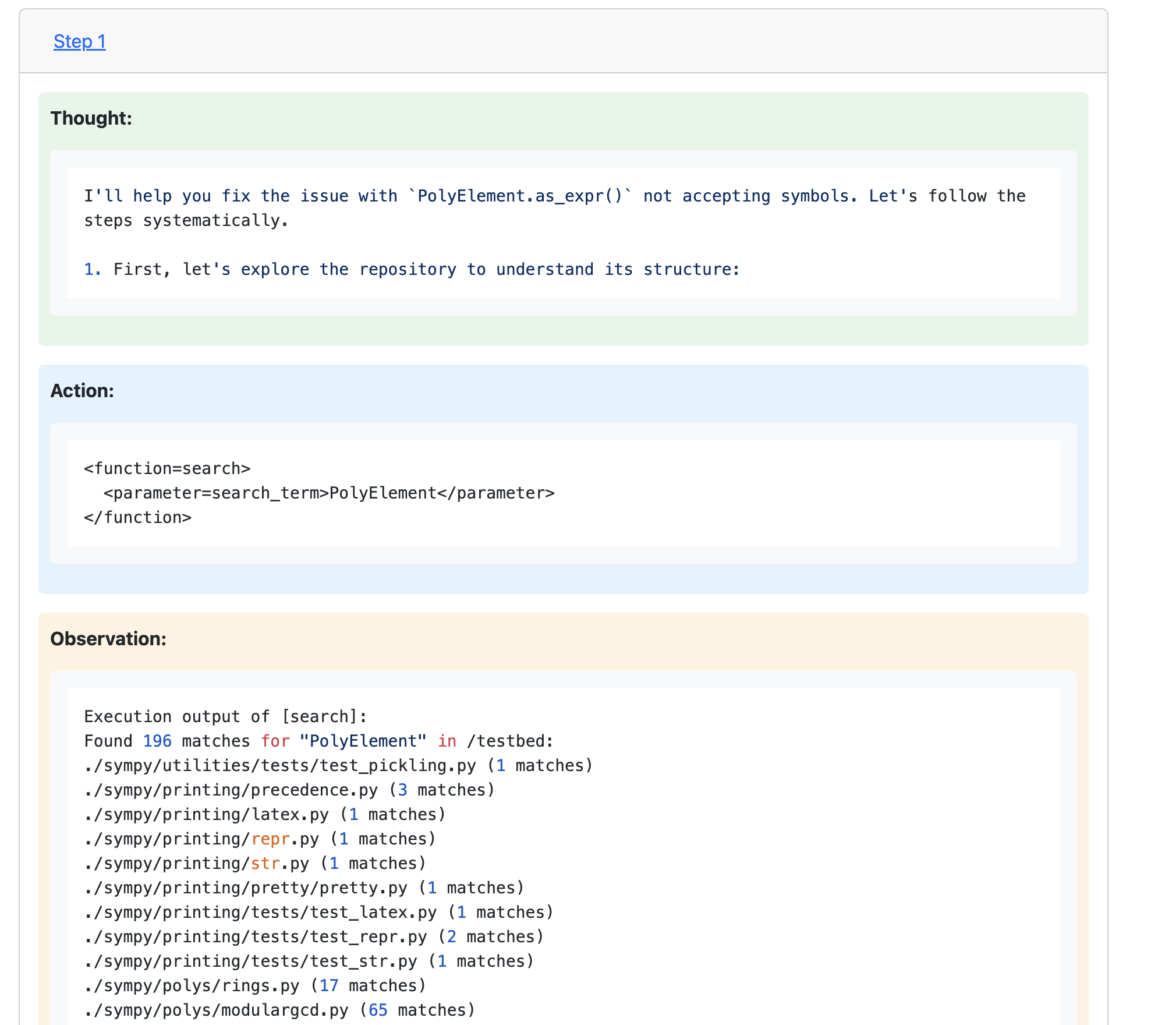This screenshot has width=1176, height=1025.
Task: Click the printing/repr.py result line
Action: click(260, 839)
